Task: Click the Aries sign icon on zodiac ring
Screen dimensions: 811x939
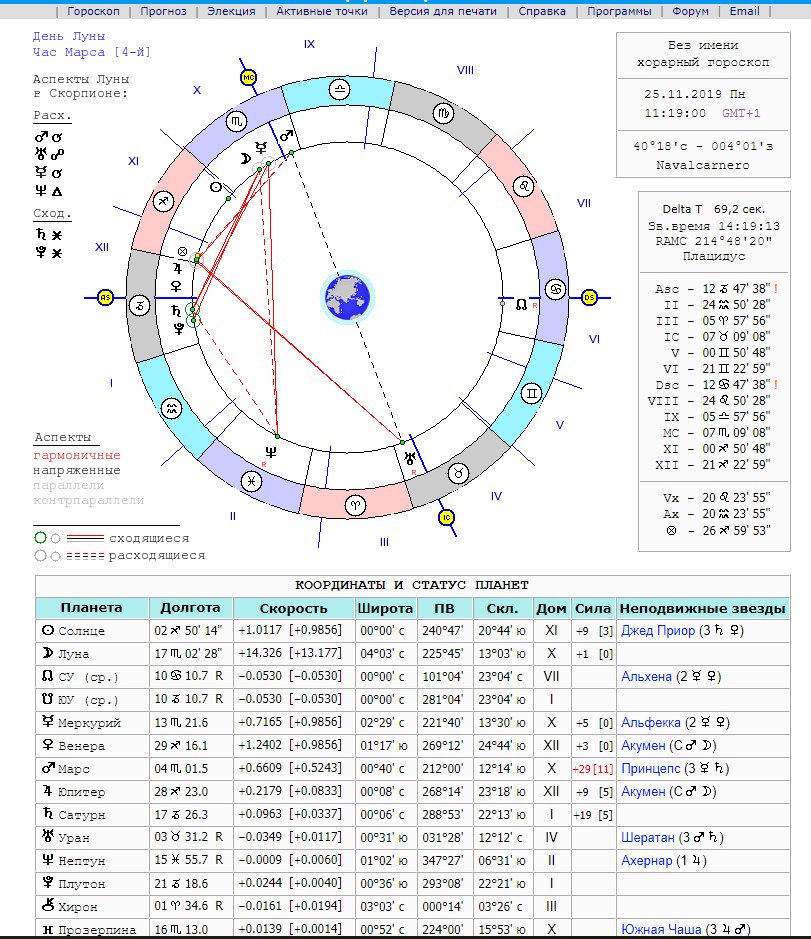Action: click(x=355, y=505)
